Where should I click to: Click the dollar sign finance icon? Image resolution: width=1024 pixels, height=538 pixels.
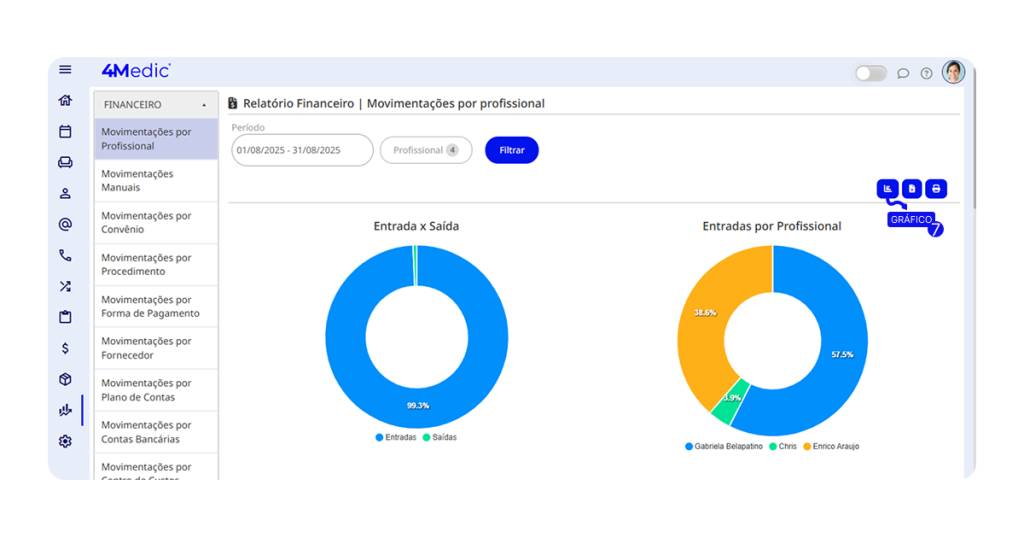(x=65, y=348)
